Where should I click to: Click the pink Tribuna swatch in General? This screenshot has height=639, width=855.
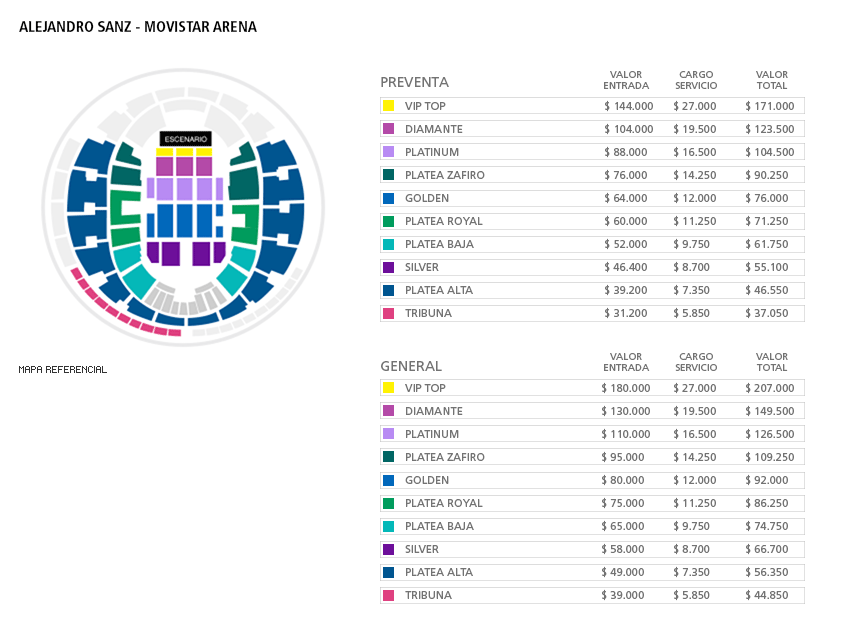tap(388, 595)
